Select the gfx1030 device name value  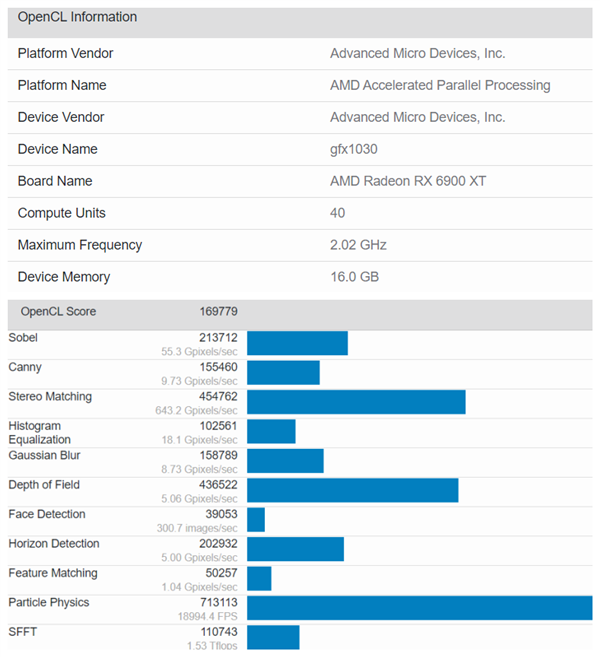pos(354,149)
